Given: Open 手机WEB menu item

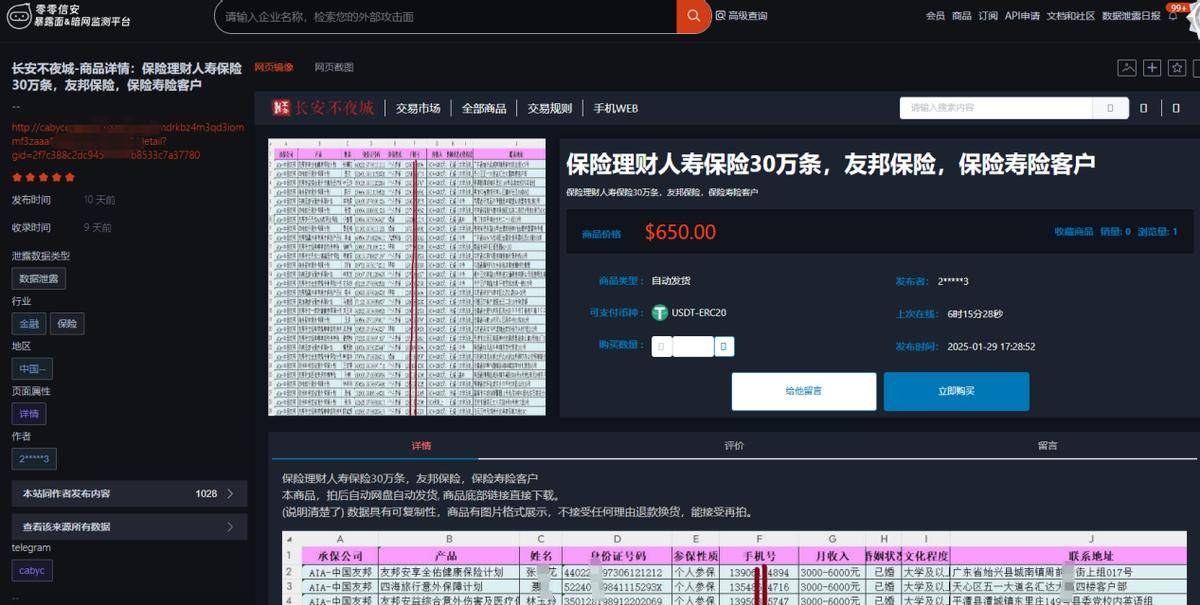Looking at the screenshot, I should tap(615, 108).
